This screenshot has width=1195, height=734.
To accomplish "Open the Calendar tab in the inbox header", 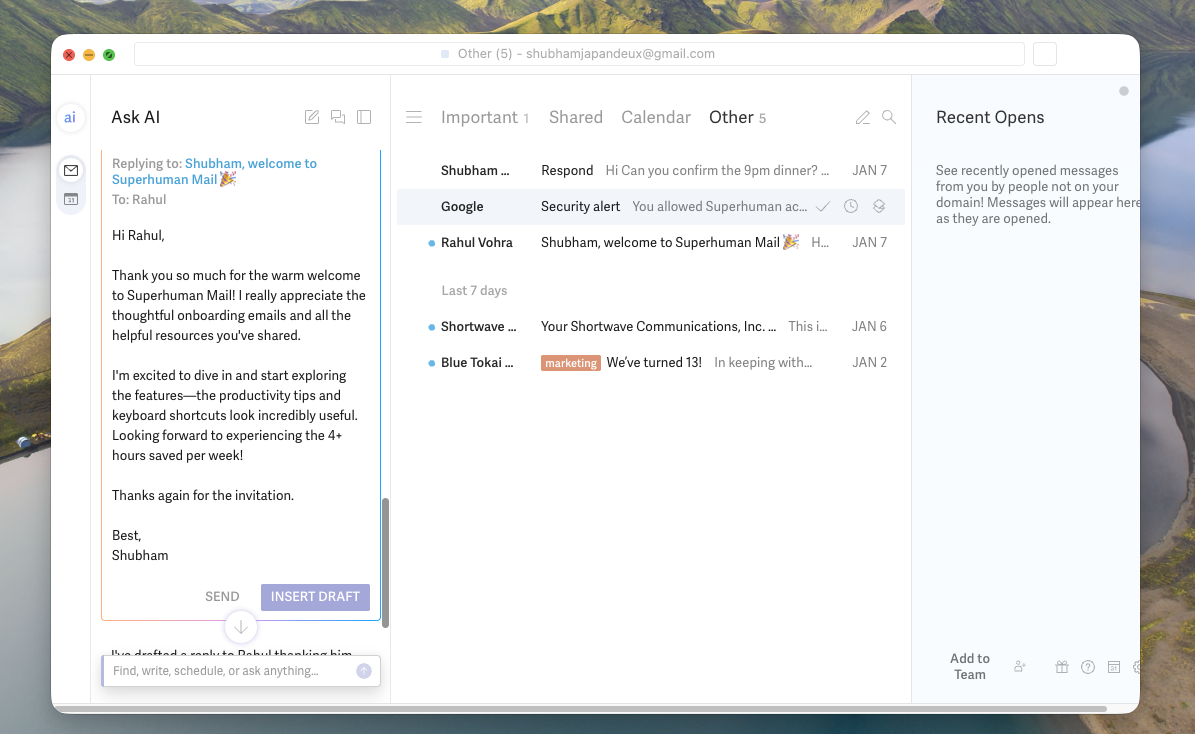I will pyautogui.click(x=656, y=117).
